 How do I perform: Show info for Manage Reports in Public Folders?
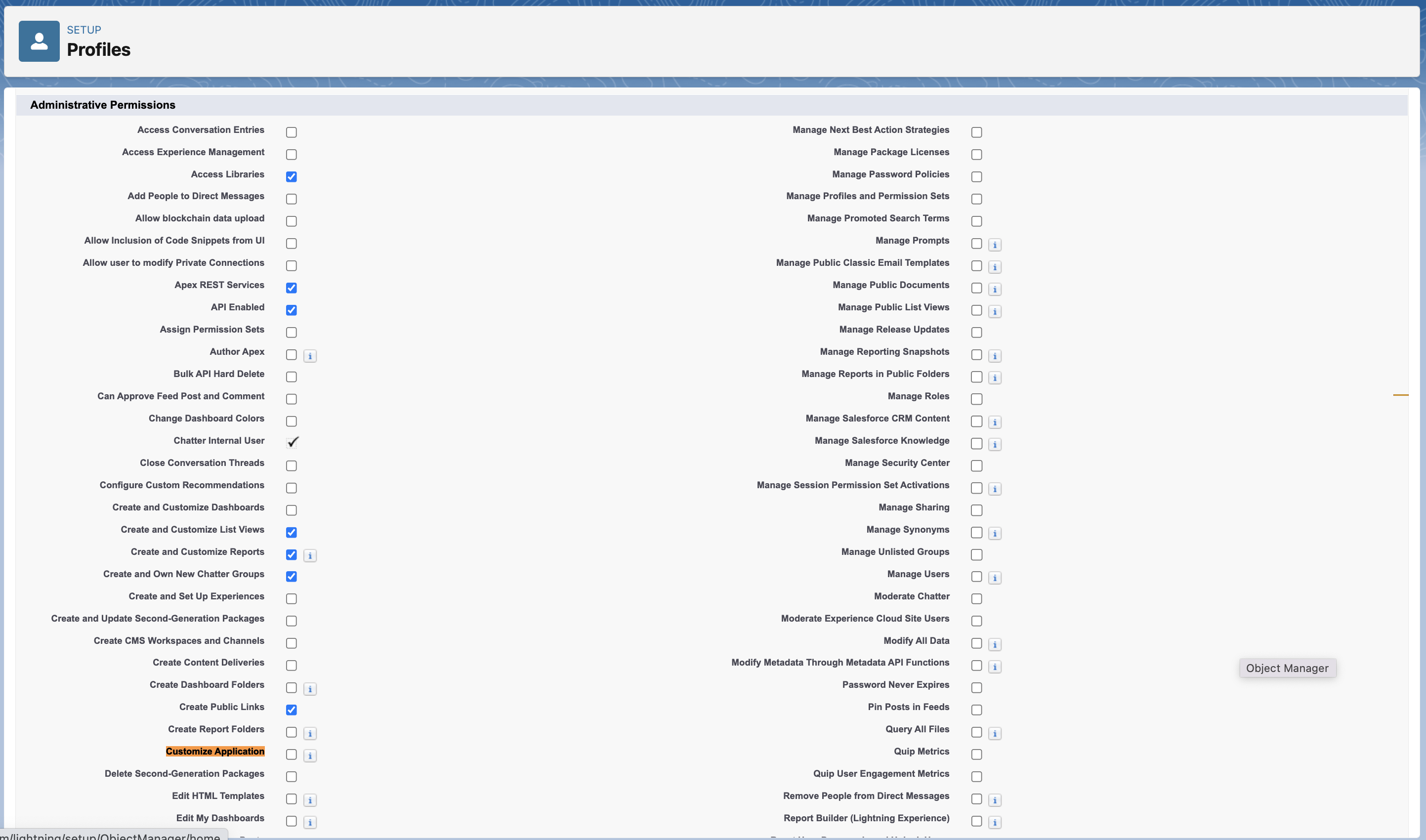pos(995,378)
